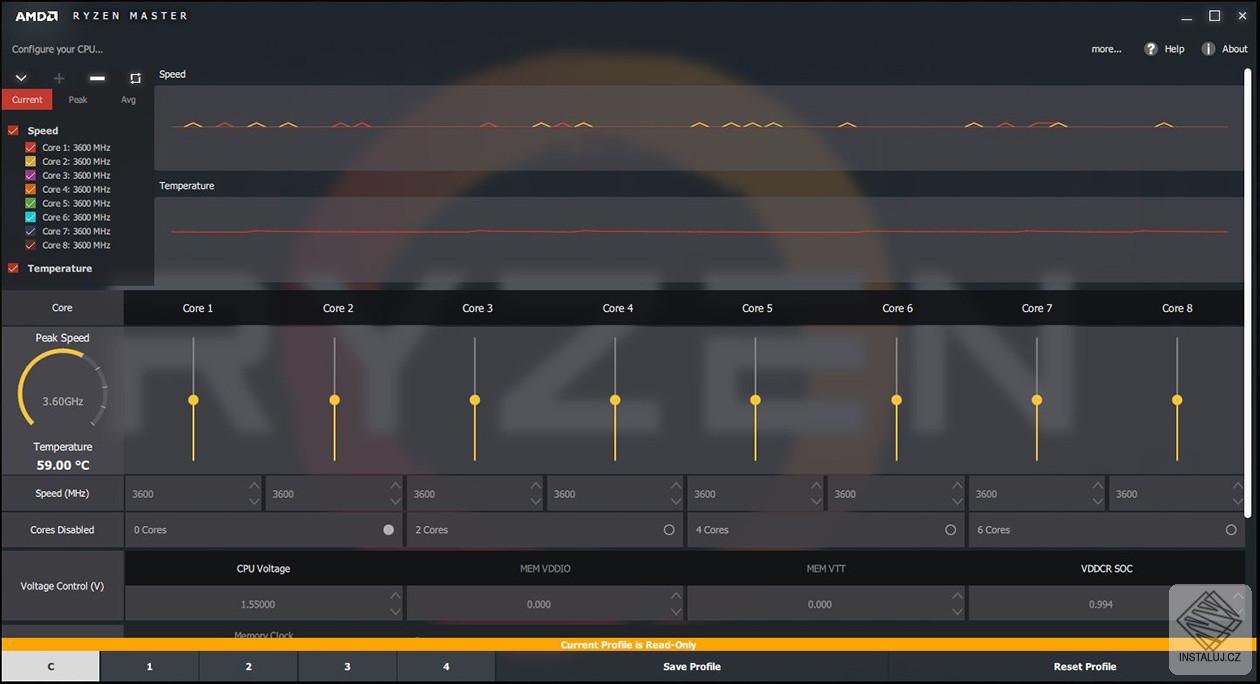Click the minus icon to remove a graph
The width and height of the screenshot is (1260, 684).
coord(96,77)
